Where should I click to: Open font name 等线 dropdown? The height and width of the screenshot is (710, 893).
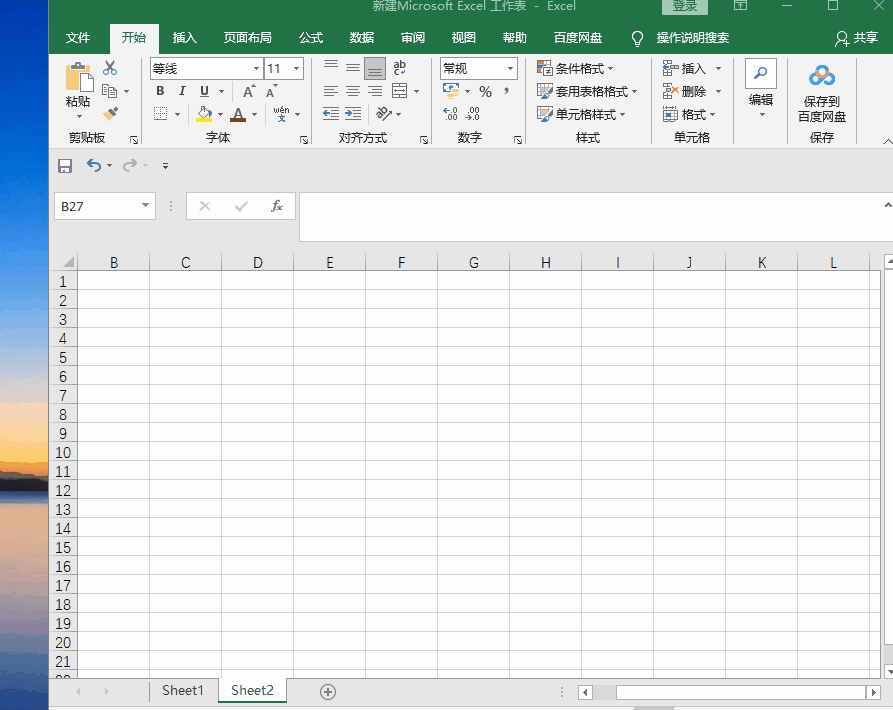[x=256, y=68]
